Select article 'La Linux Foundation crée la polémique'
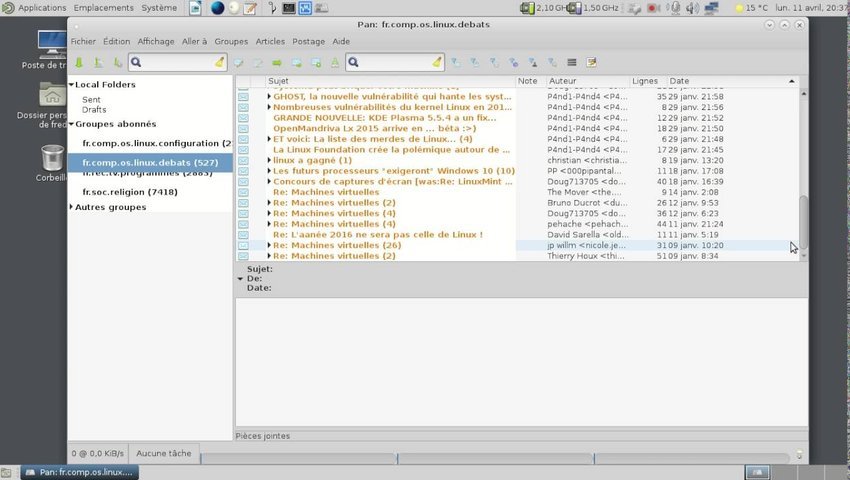850x480 pixels. pyautogui.click(x=391, y=150)
